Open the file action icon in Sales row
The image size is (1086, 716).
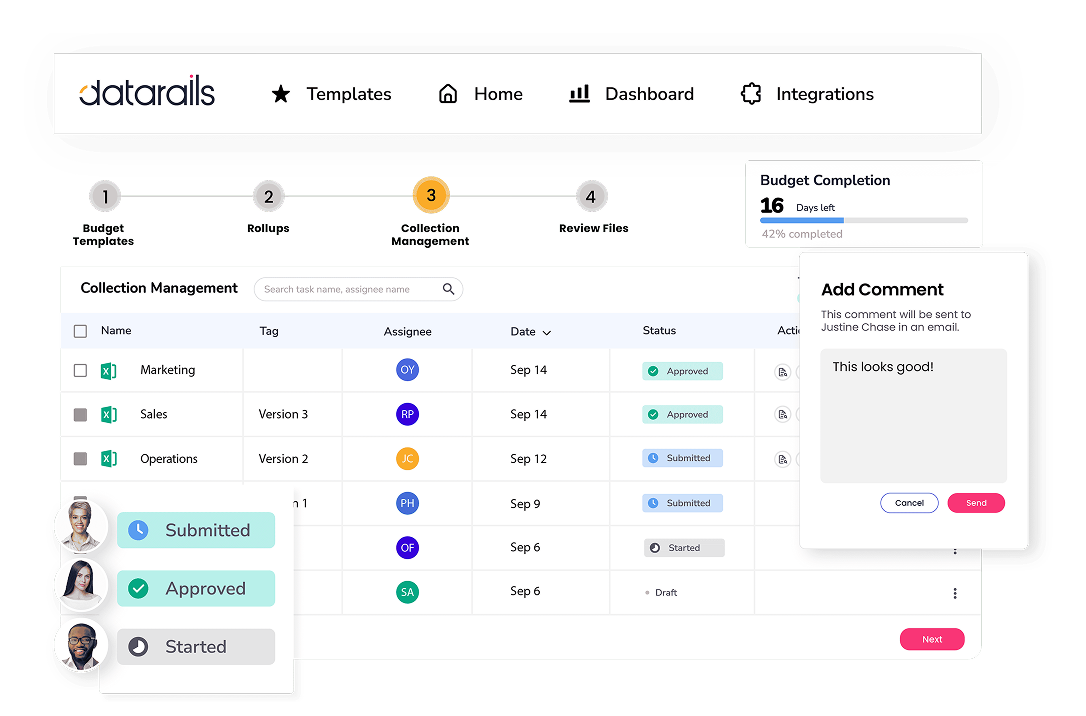click(x=783, y=415)
